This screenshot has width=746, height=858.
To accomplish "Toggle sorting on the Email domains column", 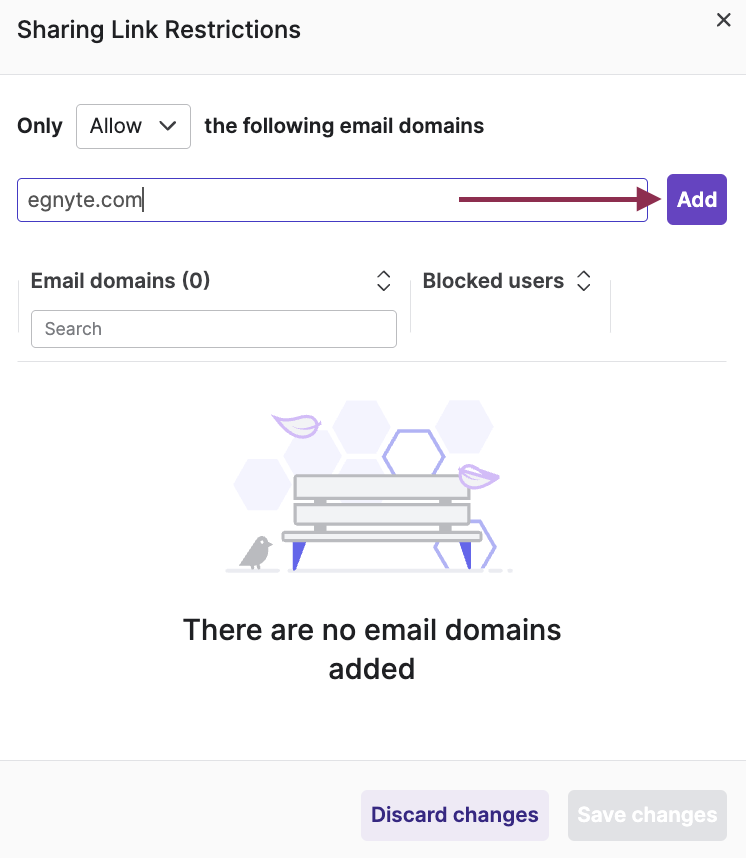I will 383,281.
